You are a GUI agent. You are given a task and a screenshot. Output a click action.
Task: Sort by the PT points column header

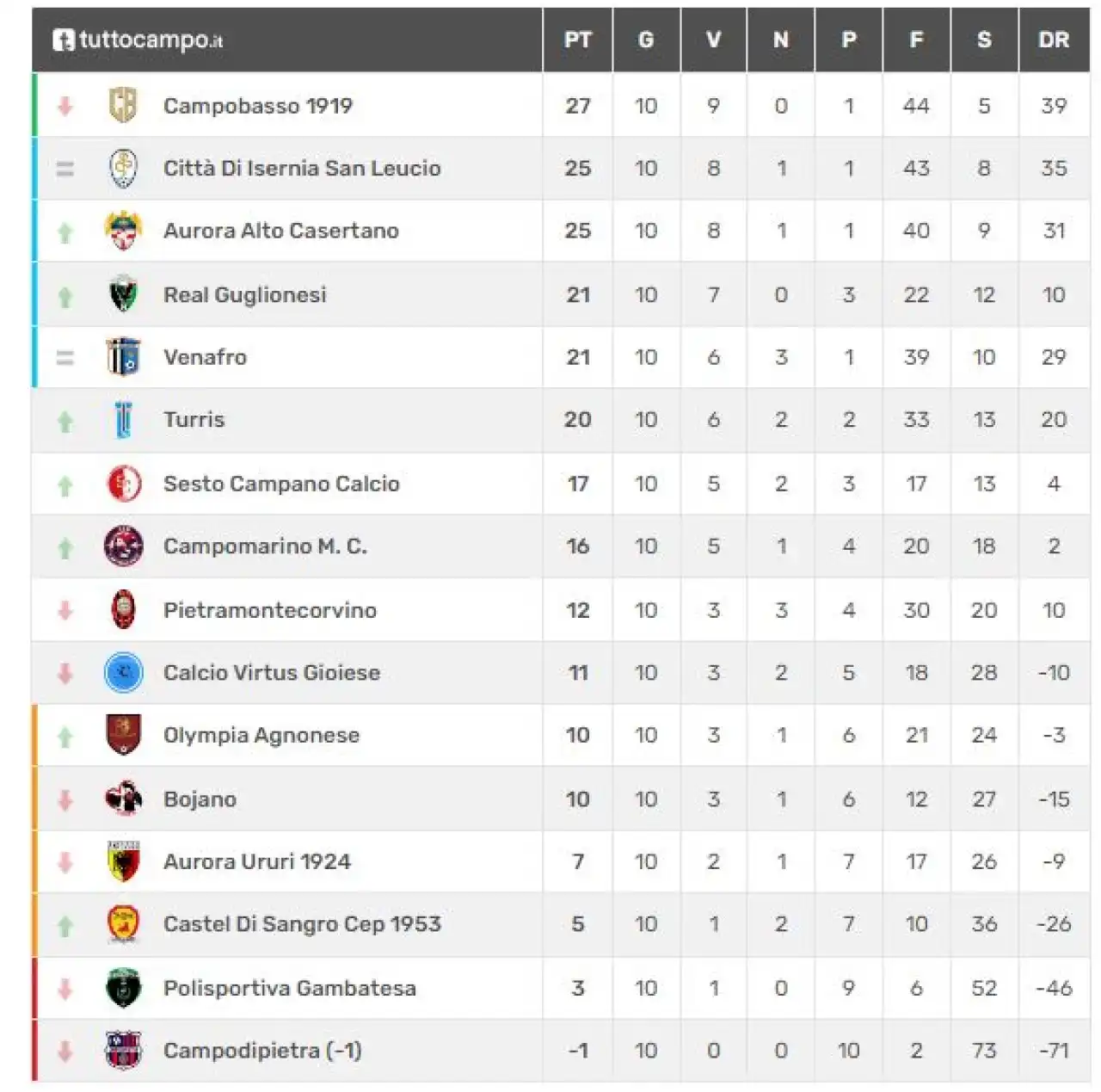[x=577, y=40]
